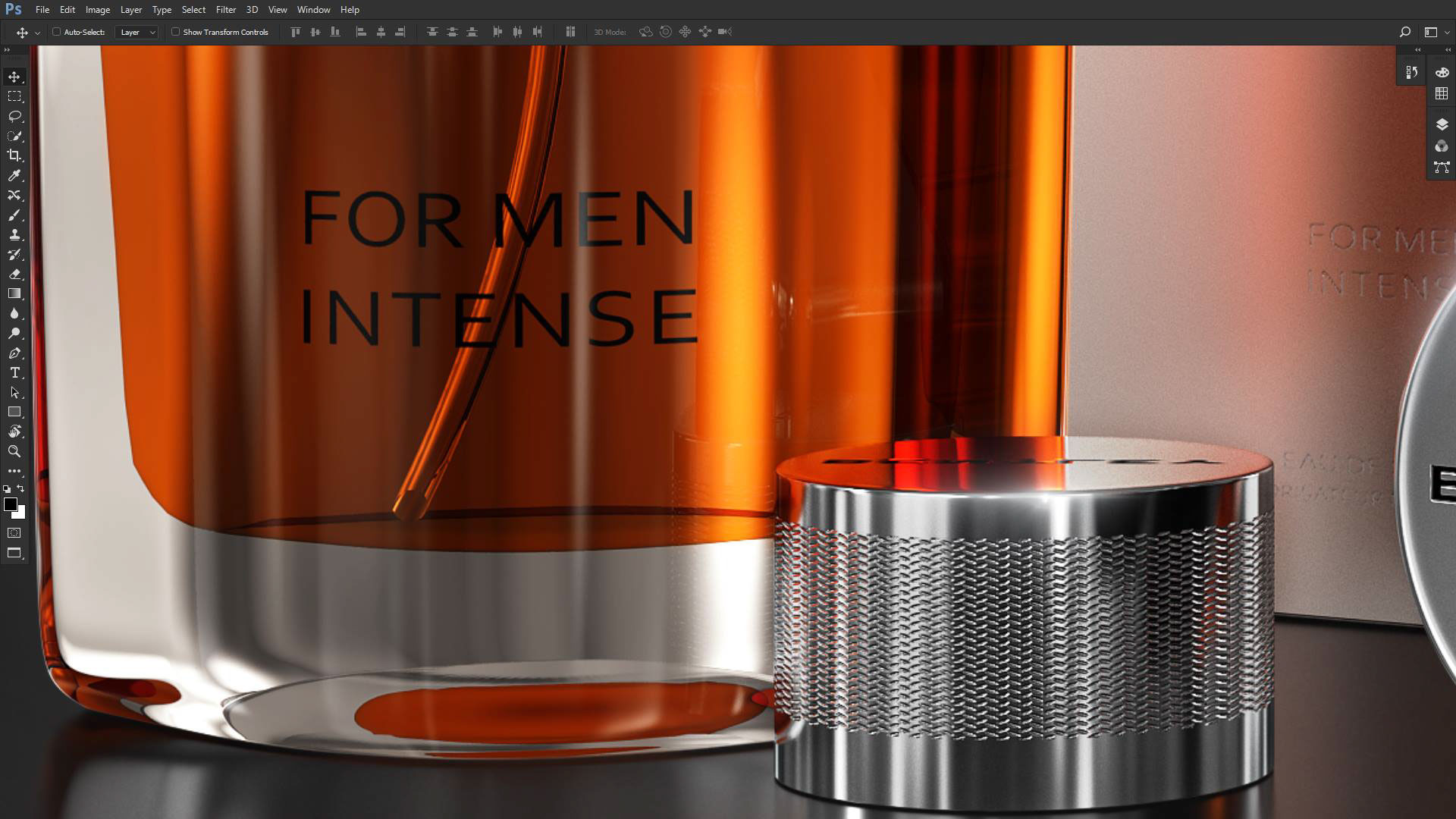Open the Layers panel icon

click(1442, 124)
